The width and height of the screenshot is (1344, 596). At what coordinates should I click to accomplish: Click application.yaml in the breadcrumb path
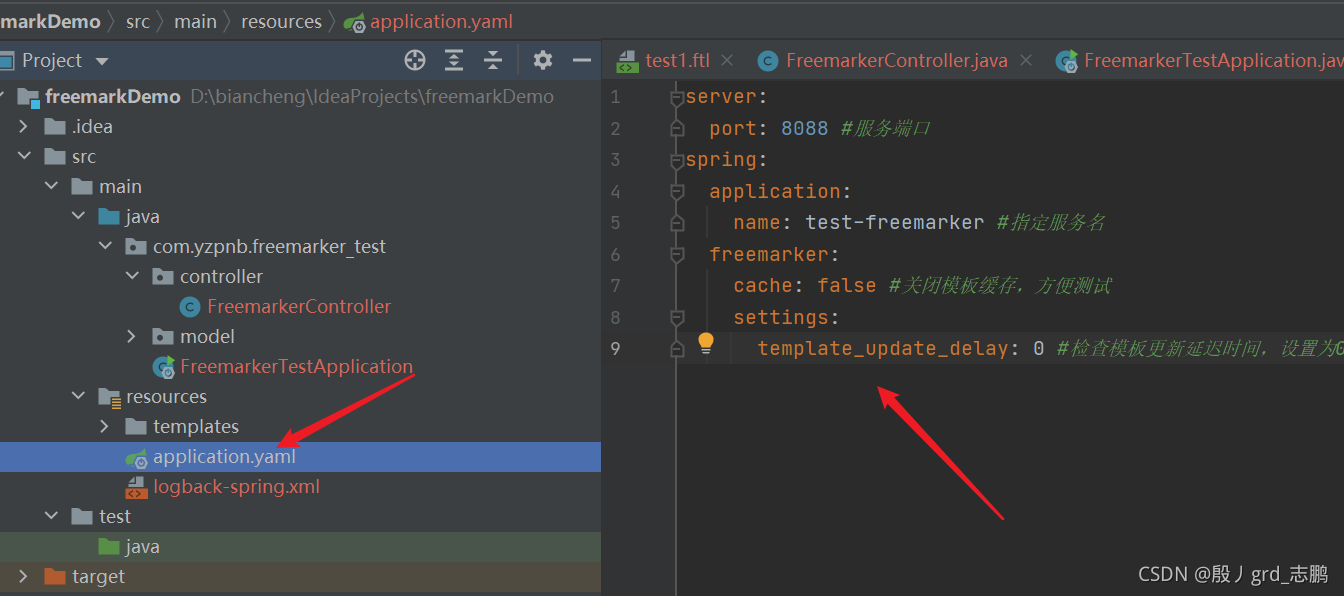pos(441,22)
